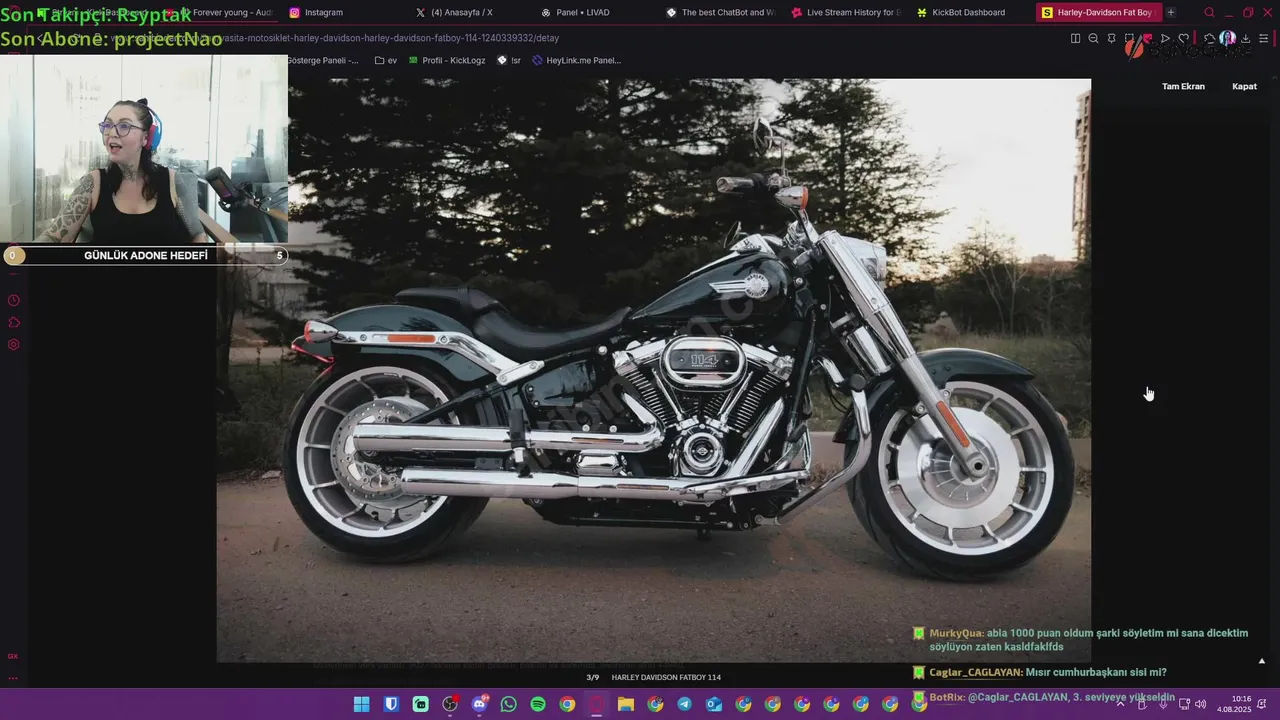Open the volume speaker tray icon
Screen dimensions: 1280x720
tap(1200, 704)
